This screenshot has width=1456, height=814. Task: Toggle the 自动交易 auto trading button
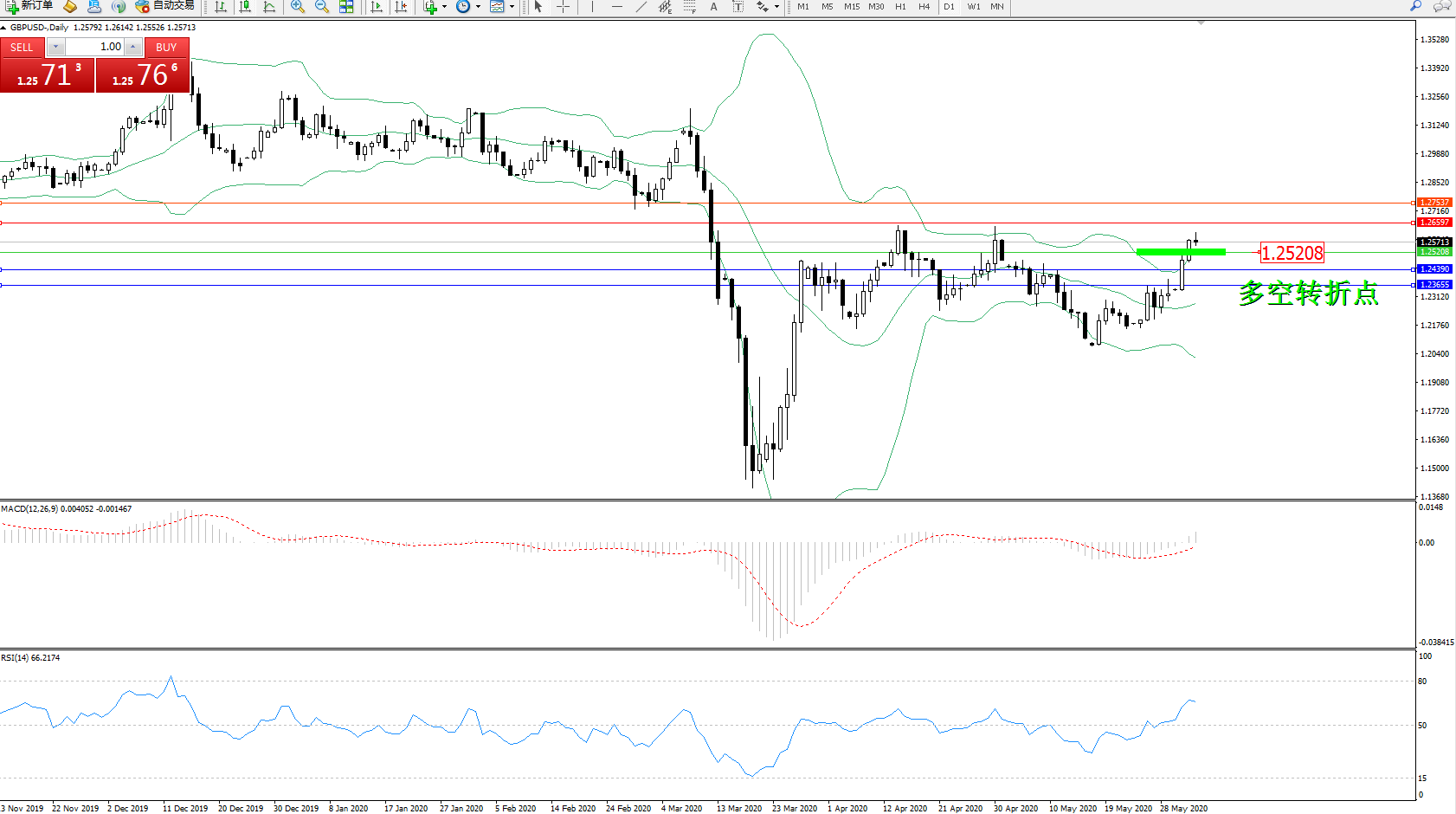click(x=165, y=6)
